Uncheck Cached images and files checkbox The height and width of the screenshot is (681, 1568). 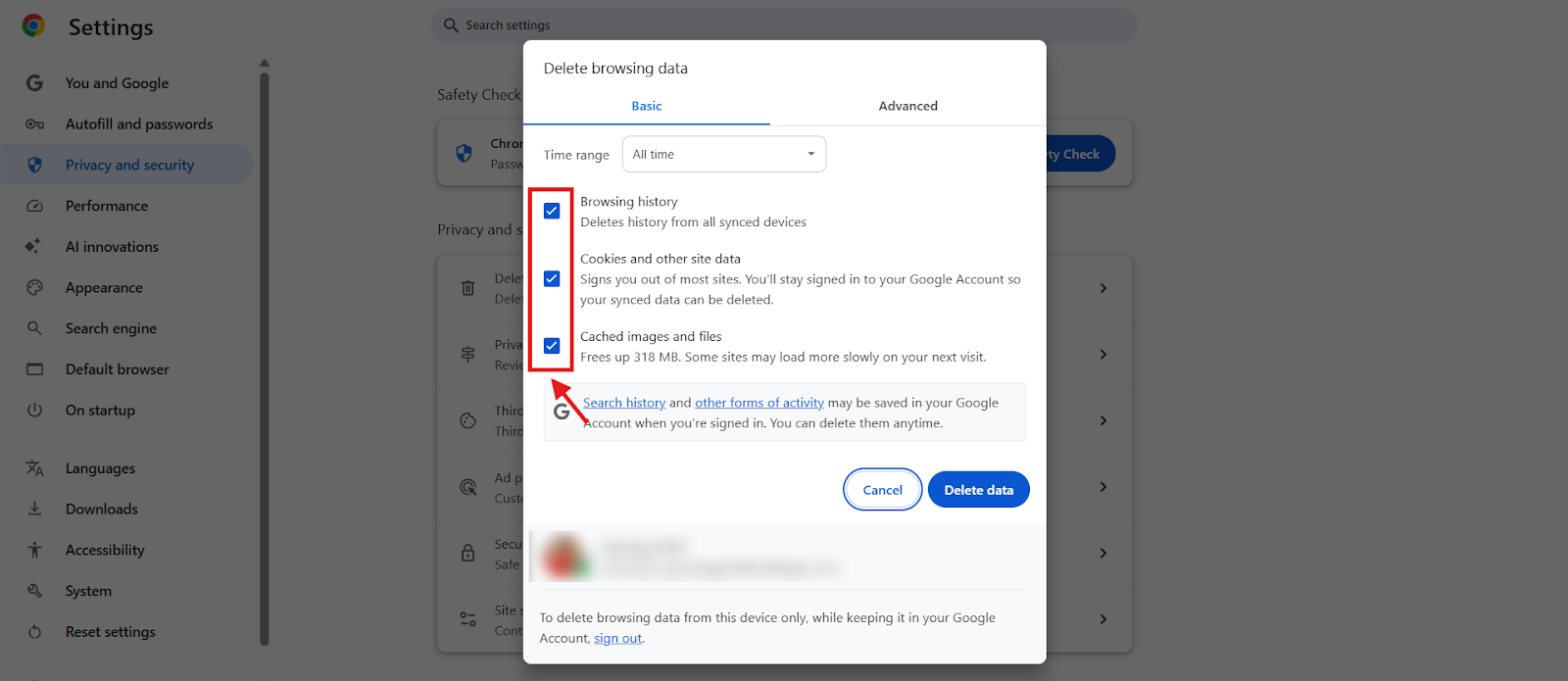click(x=552, y=345)
